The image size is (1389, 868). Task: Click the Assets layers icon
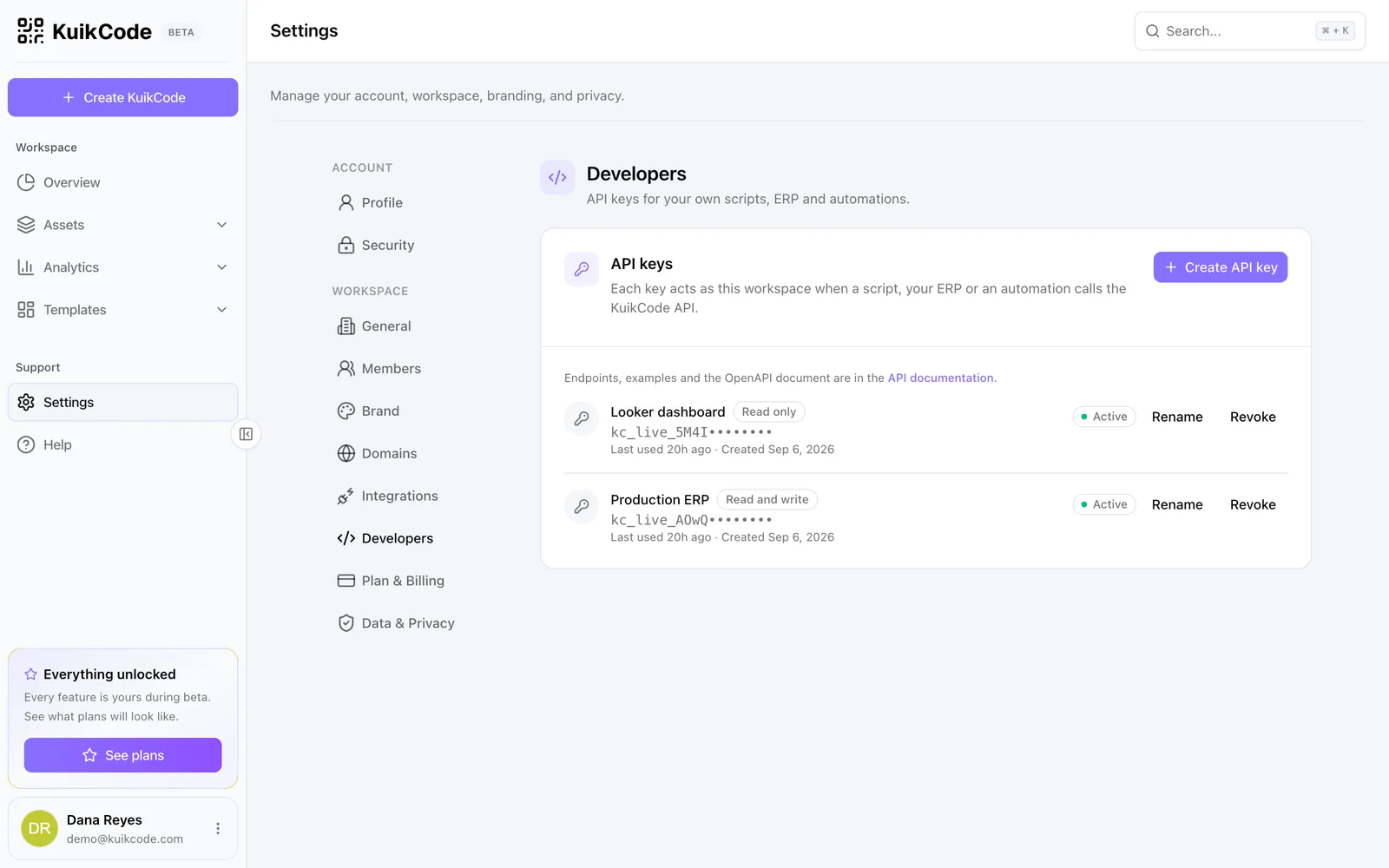click(x=26, y=225)
